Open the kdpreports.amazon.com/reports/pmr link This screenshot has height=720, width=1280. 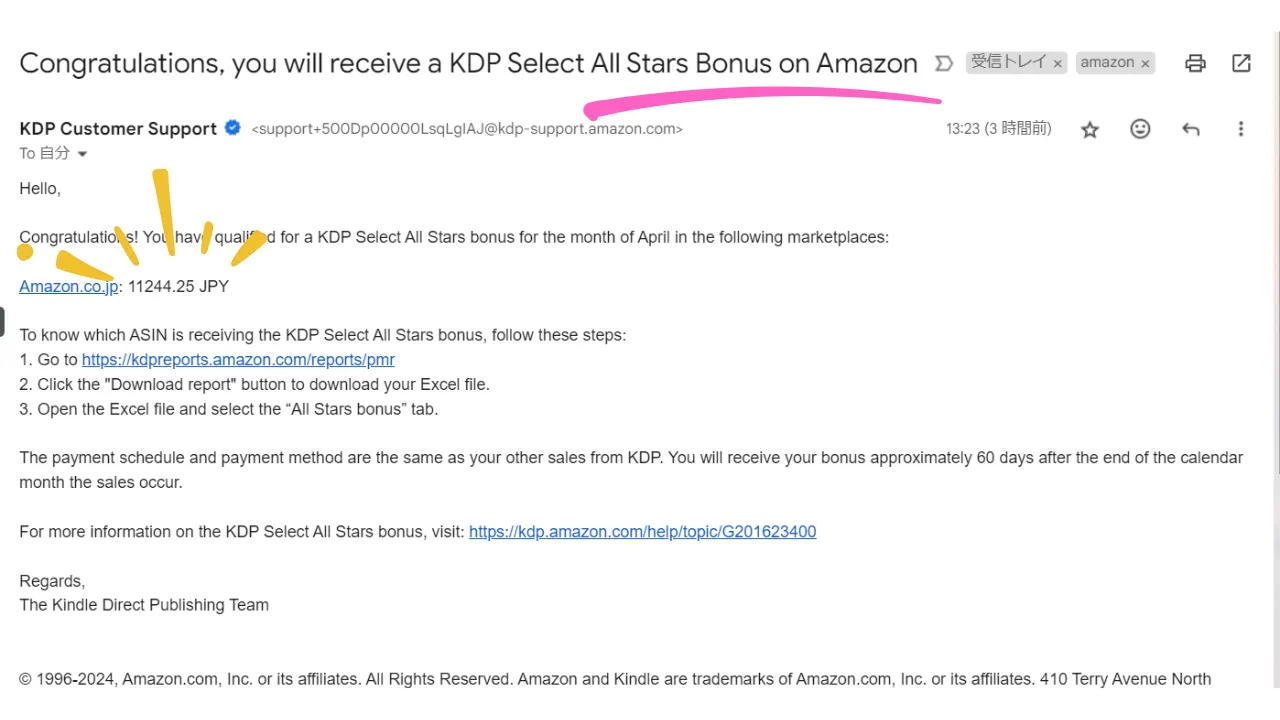(x=238, y=360)
